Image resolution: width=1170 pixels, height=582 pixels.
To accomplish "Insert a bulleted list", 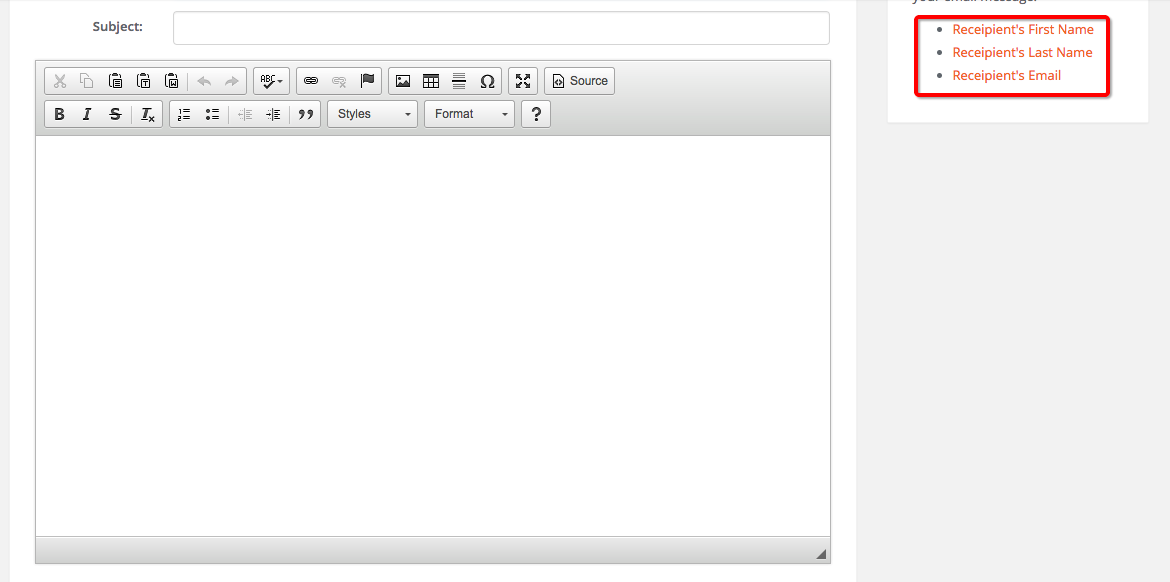I will (213, 114).
